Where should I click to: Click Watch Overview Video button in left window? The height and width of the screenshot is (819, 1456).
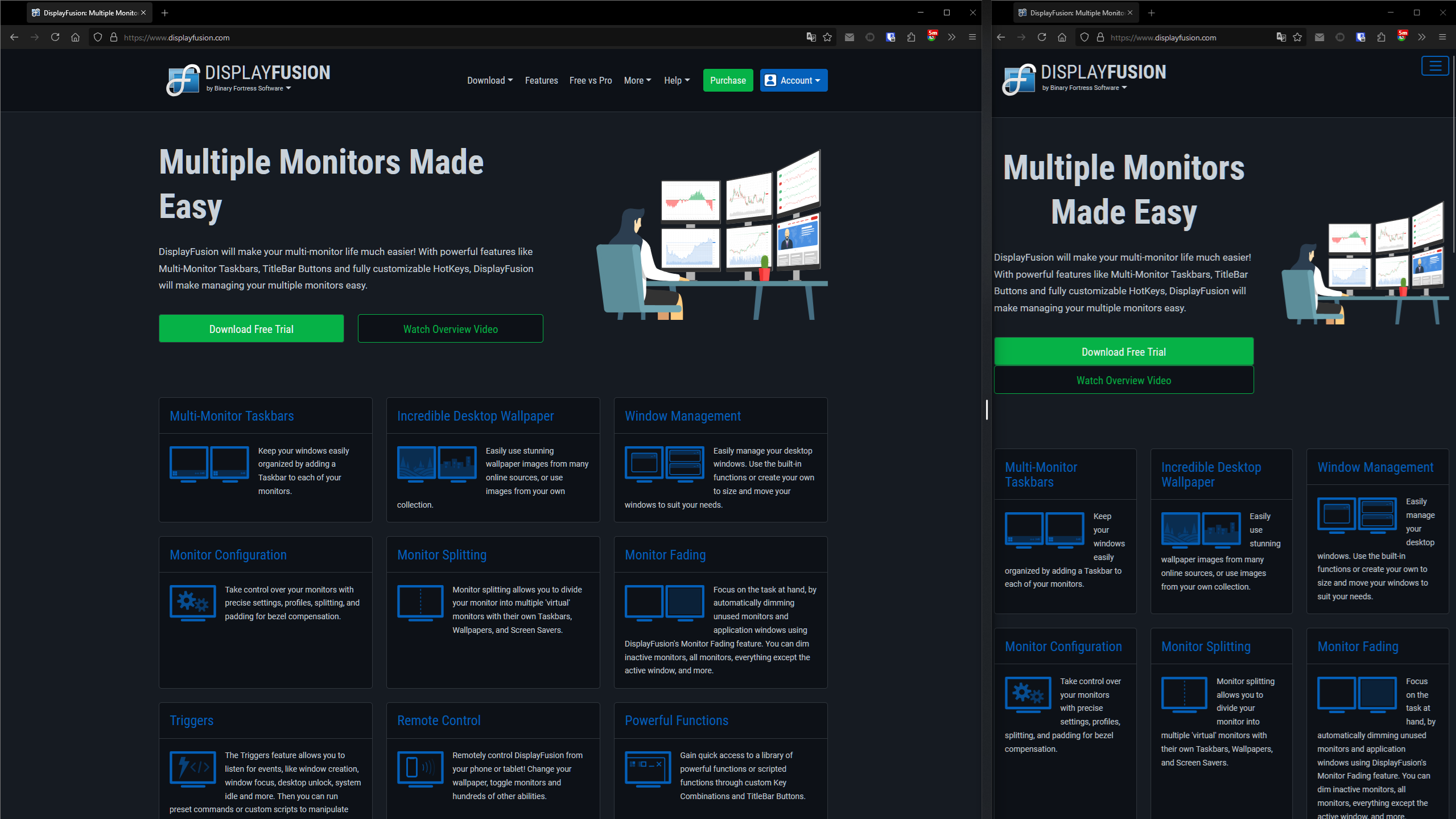coord(450,329)
